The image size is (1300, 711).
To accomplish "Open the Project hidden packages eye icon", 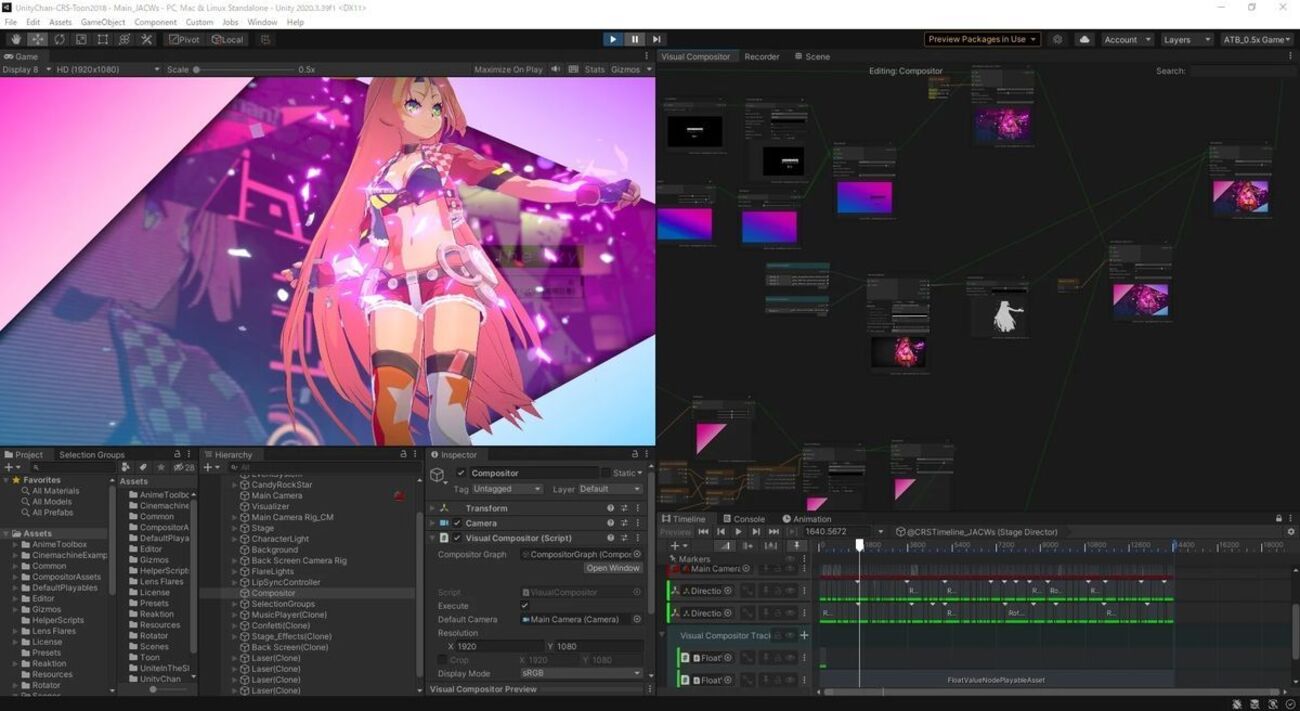I will click(183, 467).
